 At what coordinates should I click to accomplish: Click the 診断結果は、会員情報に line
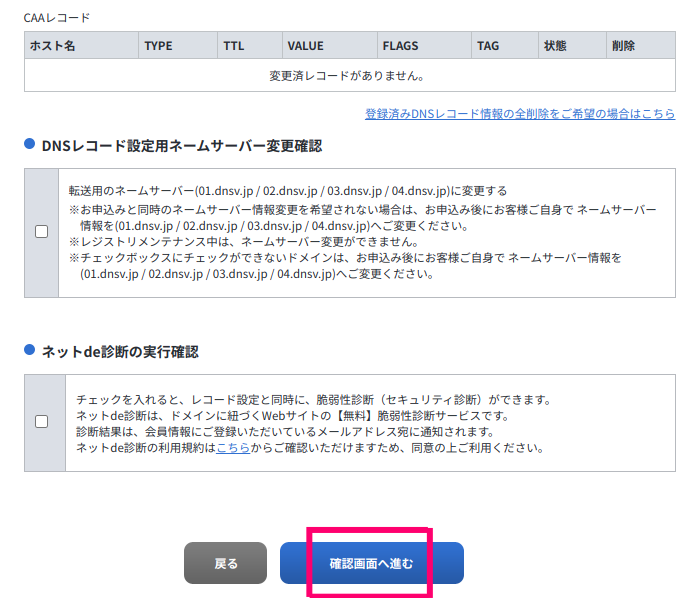click(286, 432)
